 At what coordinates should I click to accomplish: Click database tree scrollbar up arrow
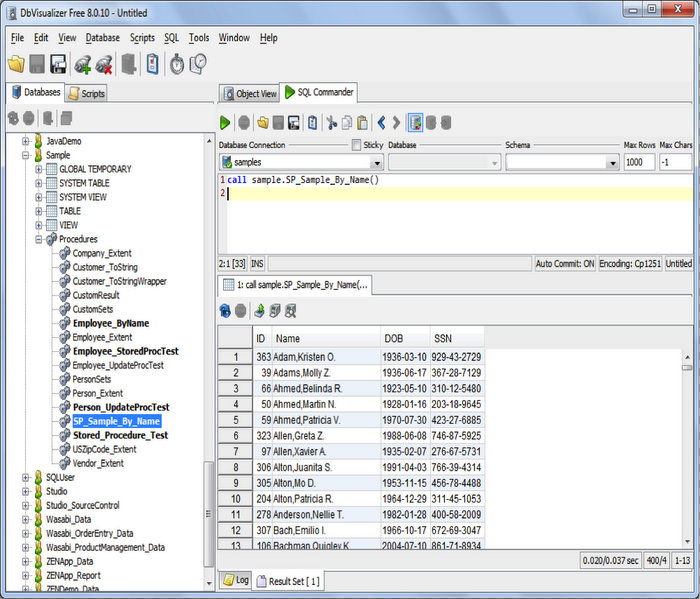pos(209,141)
